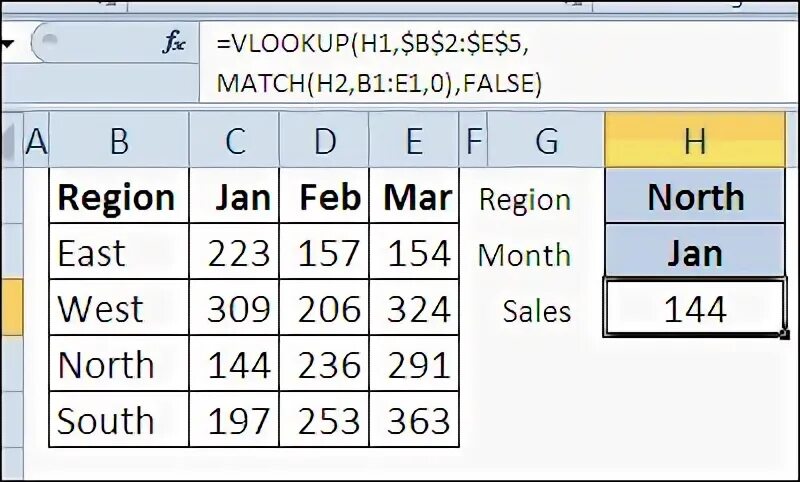Click the fill handle of selected cell
800x482 pixels.
[785, 335]
